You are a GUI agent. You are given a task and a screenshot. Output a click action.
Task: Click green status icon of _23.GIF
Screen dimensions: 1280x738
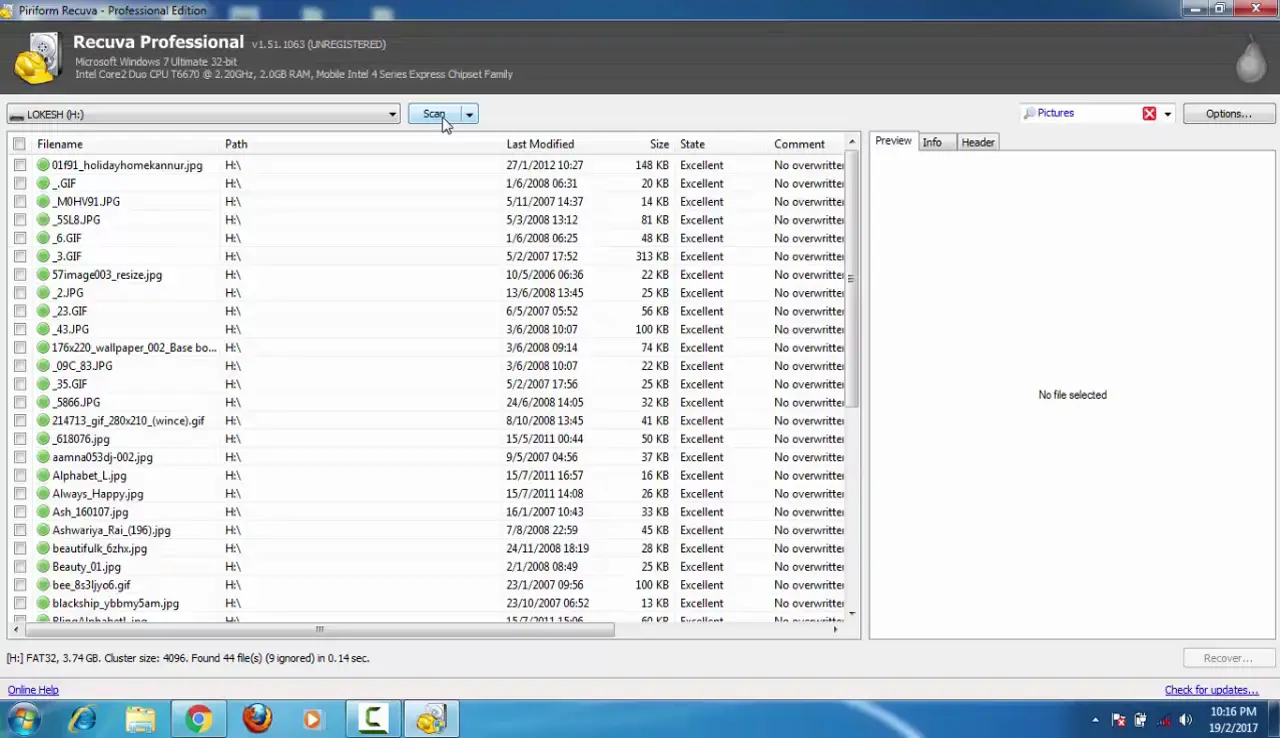pyautogui.click(x=43, y=311)
